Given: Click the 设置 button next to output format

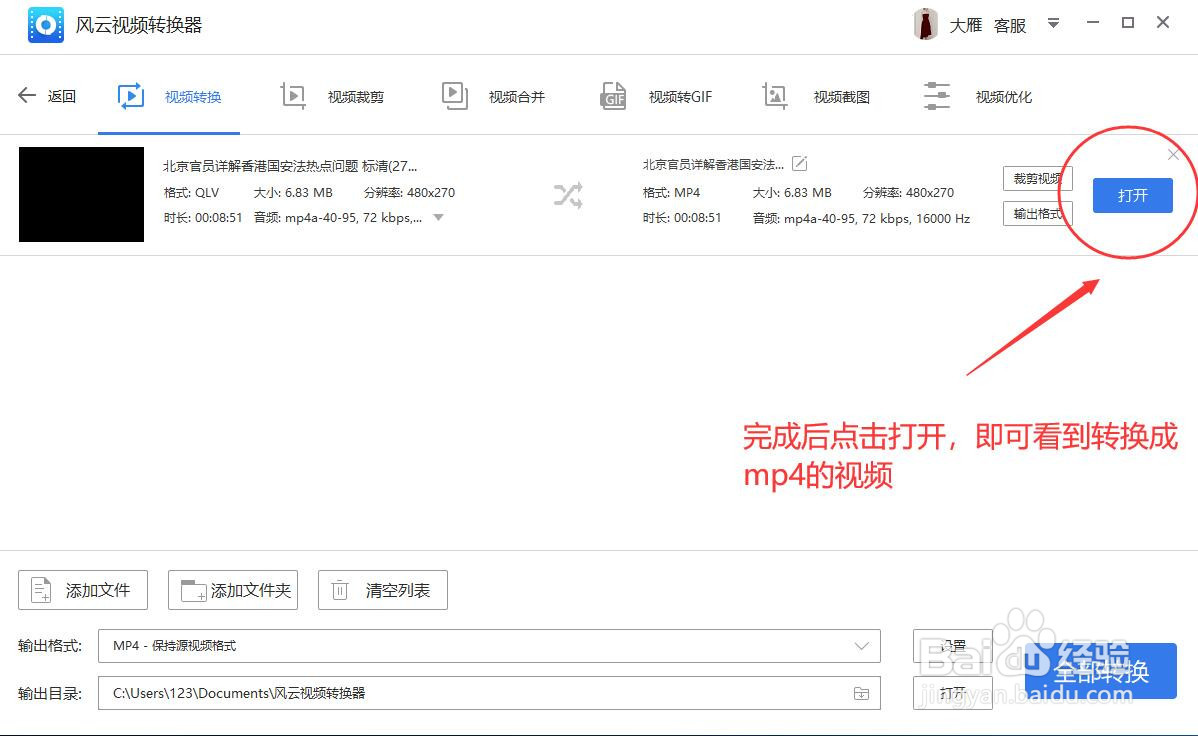Looking at the screenshot, I should (x=953, y=646).
